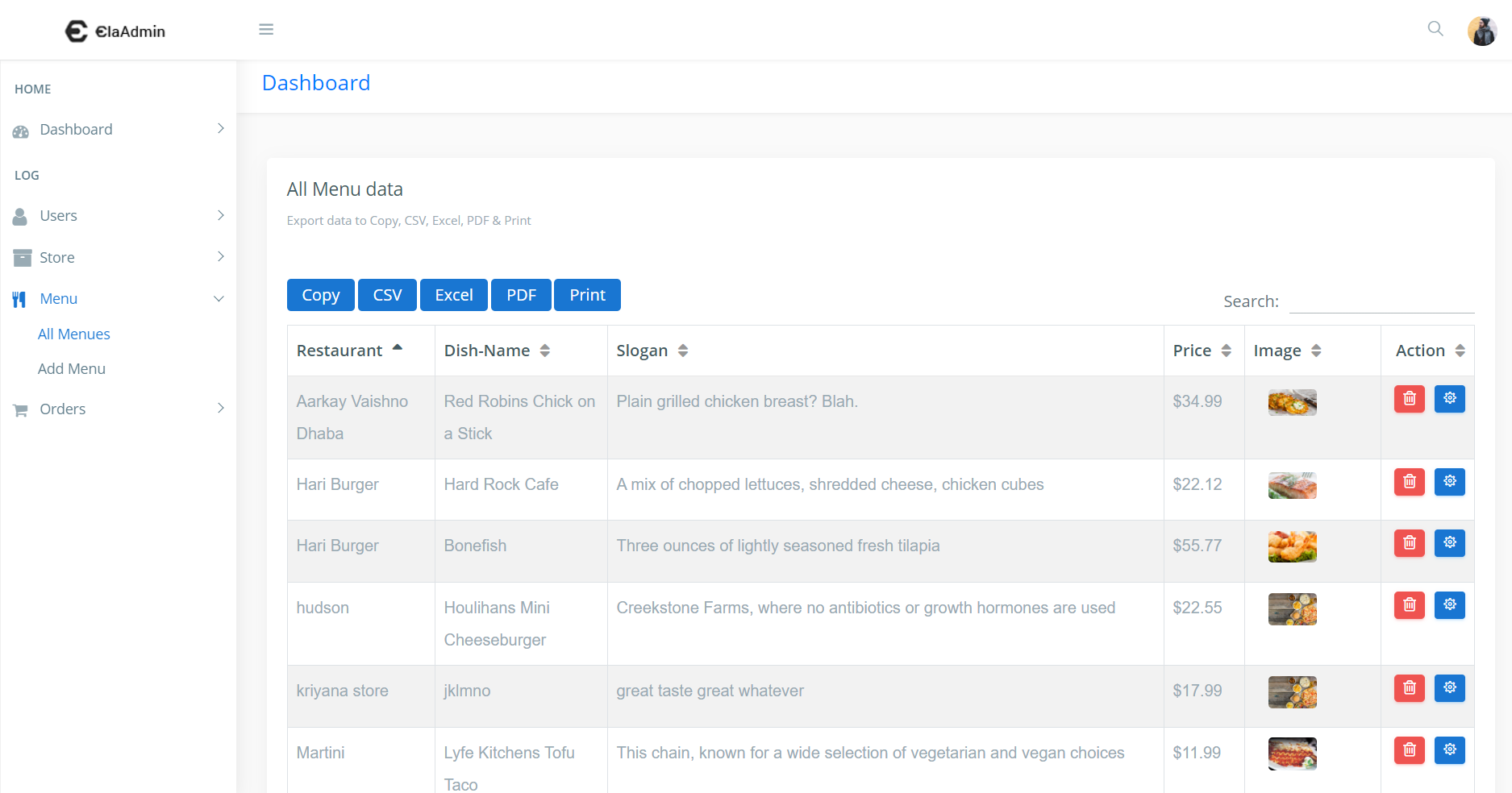Open Dashboard in the sidebar
The height and width of the screenshot is (793, 1512).
pyautogui.click(x=119, y=130)
